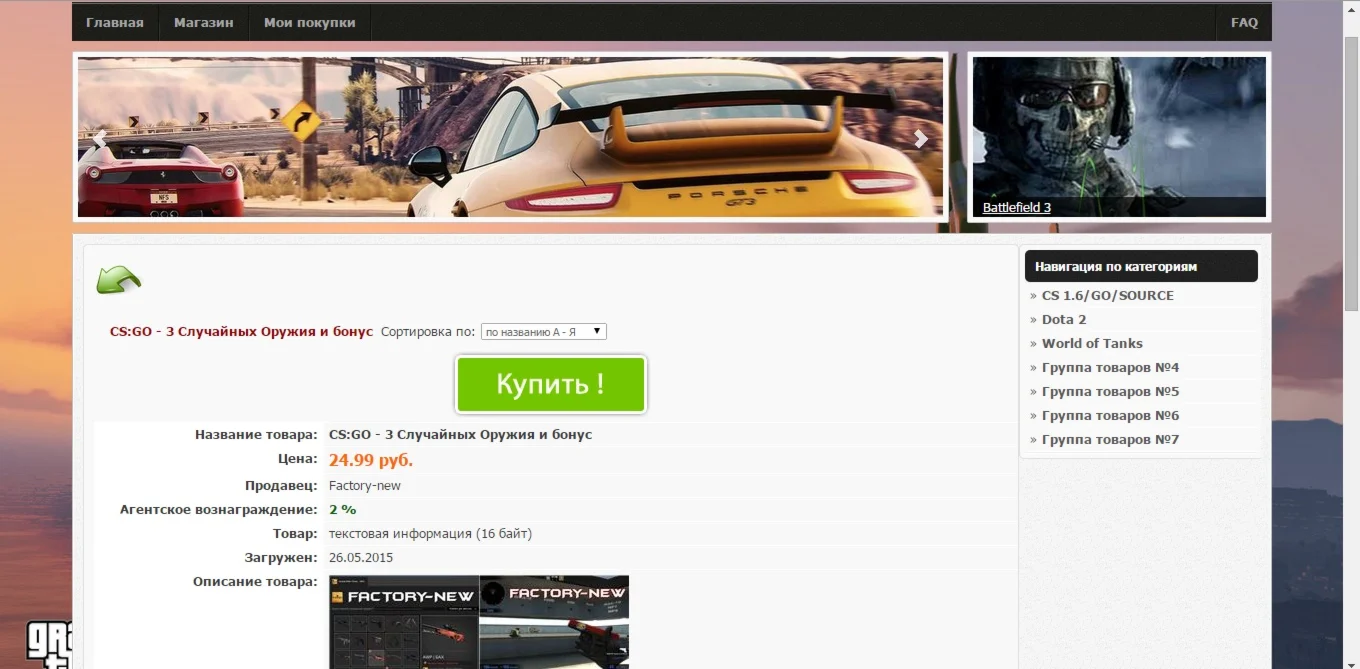Advance banner slider with right arrow
The image size is (1360, 669).
(x=921, y=139)
